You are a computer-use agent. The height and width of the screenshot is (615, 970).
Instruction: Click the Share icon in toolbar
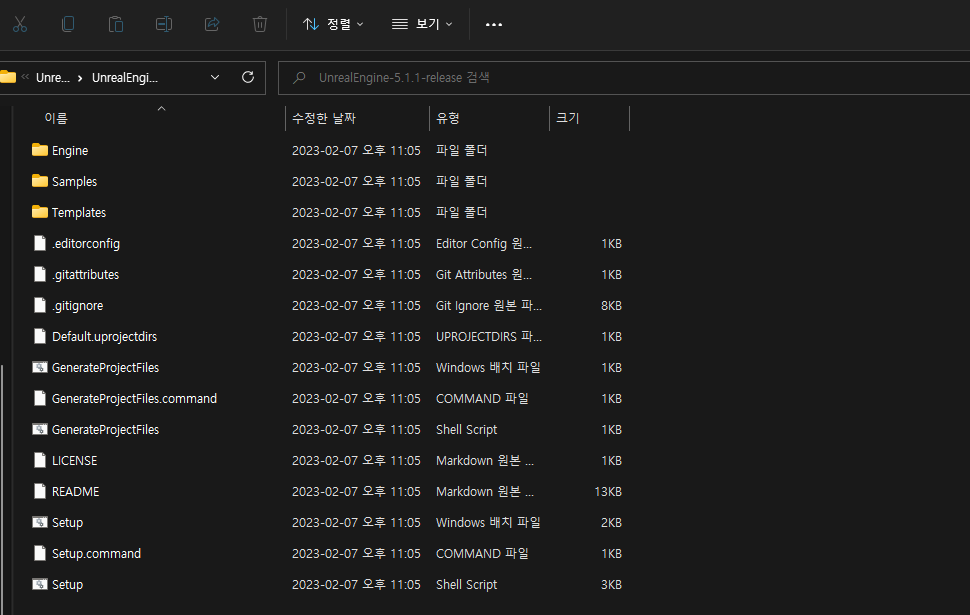212,24
